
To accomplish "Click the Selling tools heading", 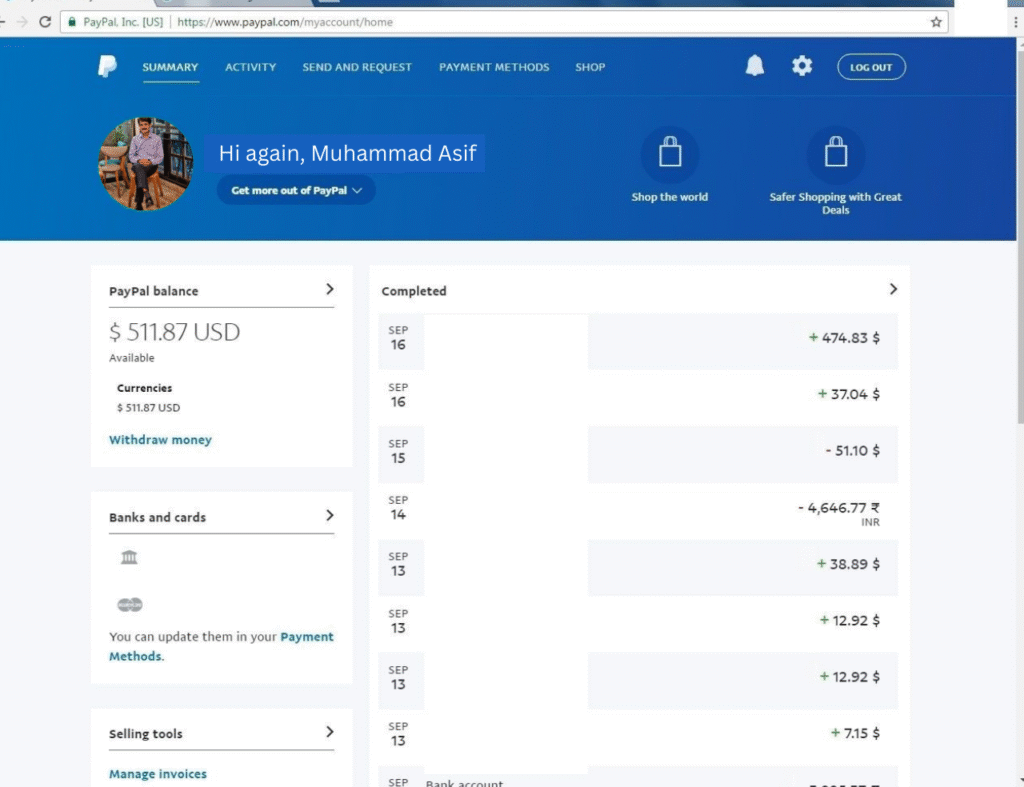I will [146, 733].
